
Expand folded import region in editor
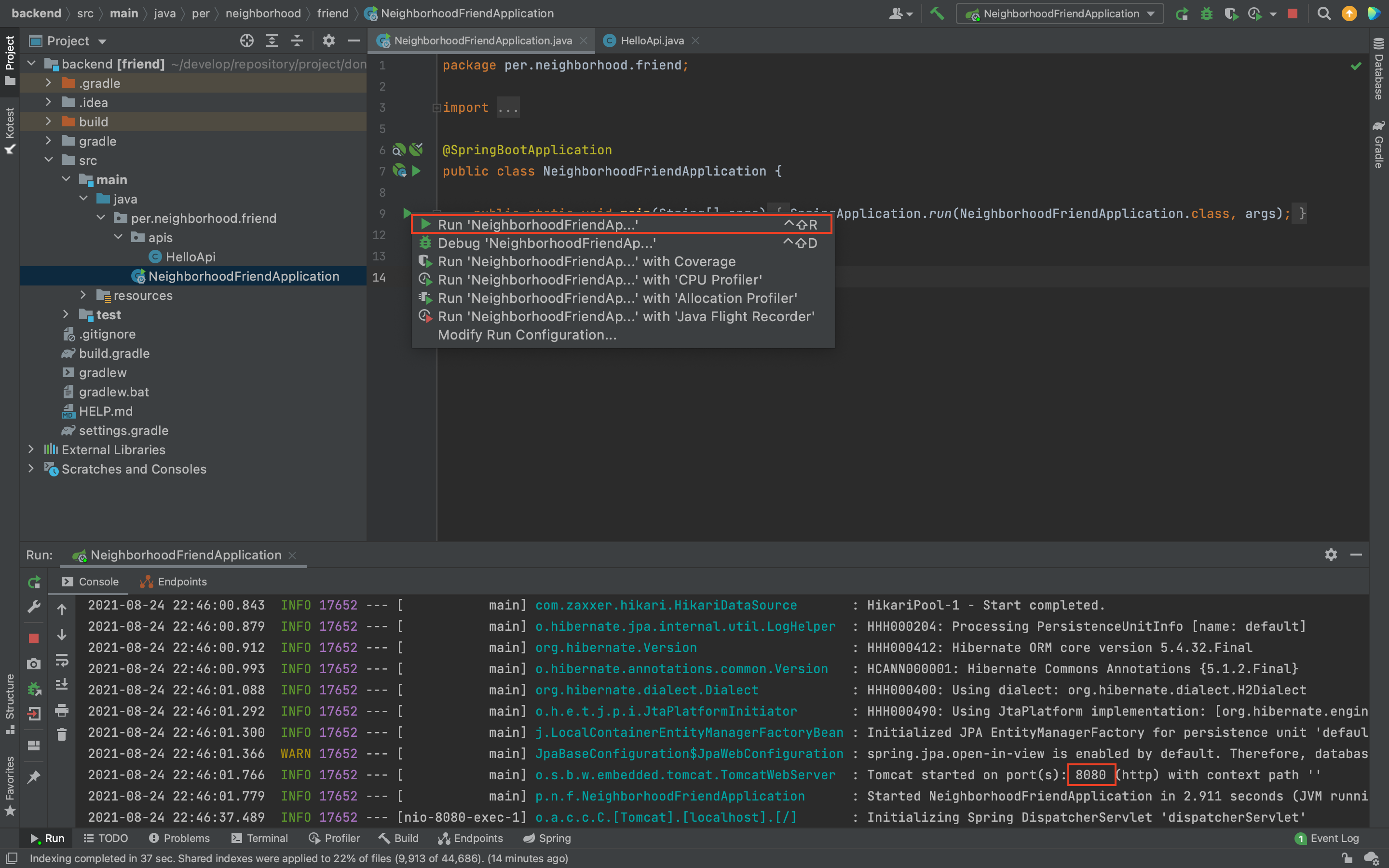click(x=437, y=108)
